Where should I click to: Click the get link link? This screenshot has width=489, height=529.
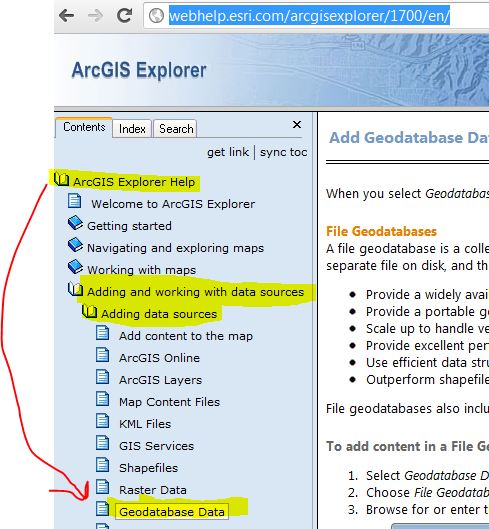[228, 152]
